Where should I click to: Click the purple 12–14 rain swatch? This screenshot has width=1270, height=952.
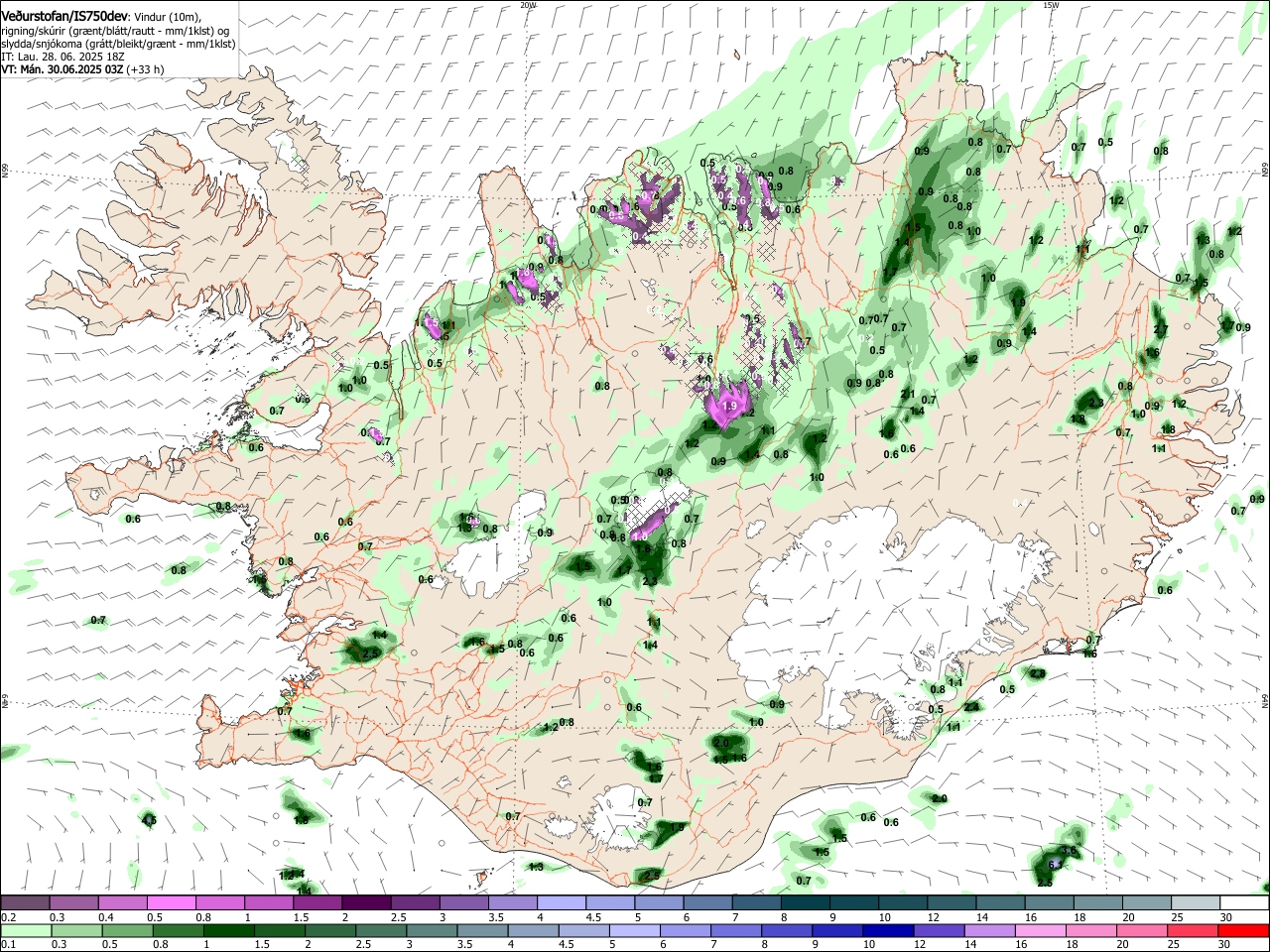937,931
